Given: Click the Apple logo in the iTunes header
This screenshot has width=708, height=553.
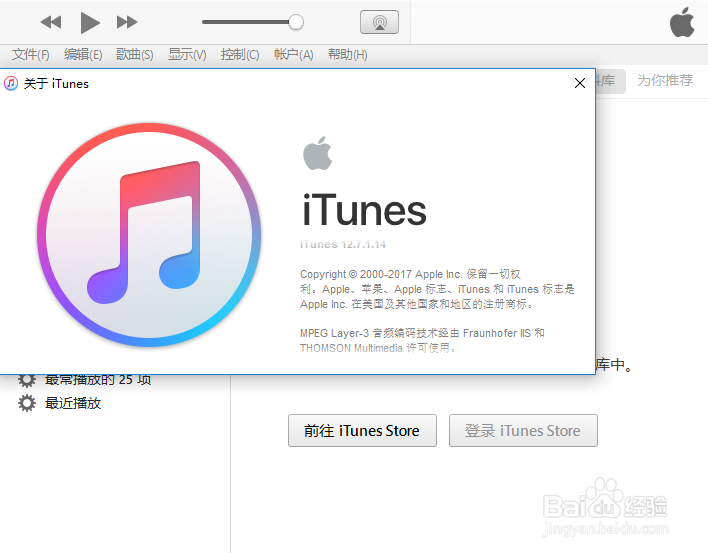Looking at the screenshot, I should pyautogui.click(x=682, y=22).
